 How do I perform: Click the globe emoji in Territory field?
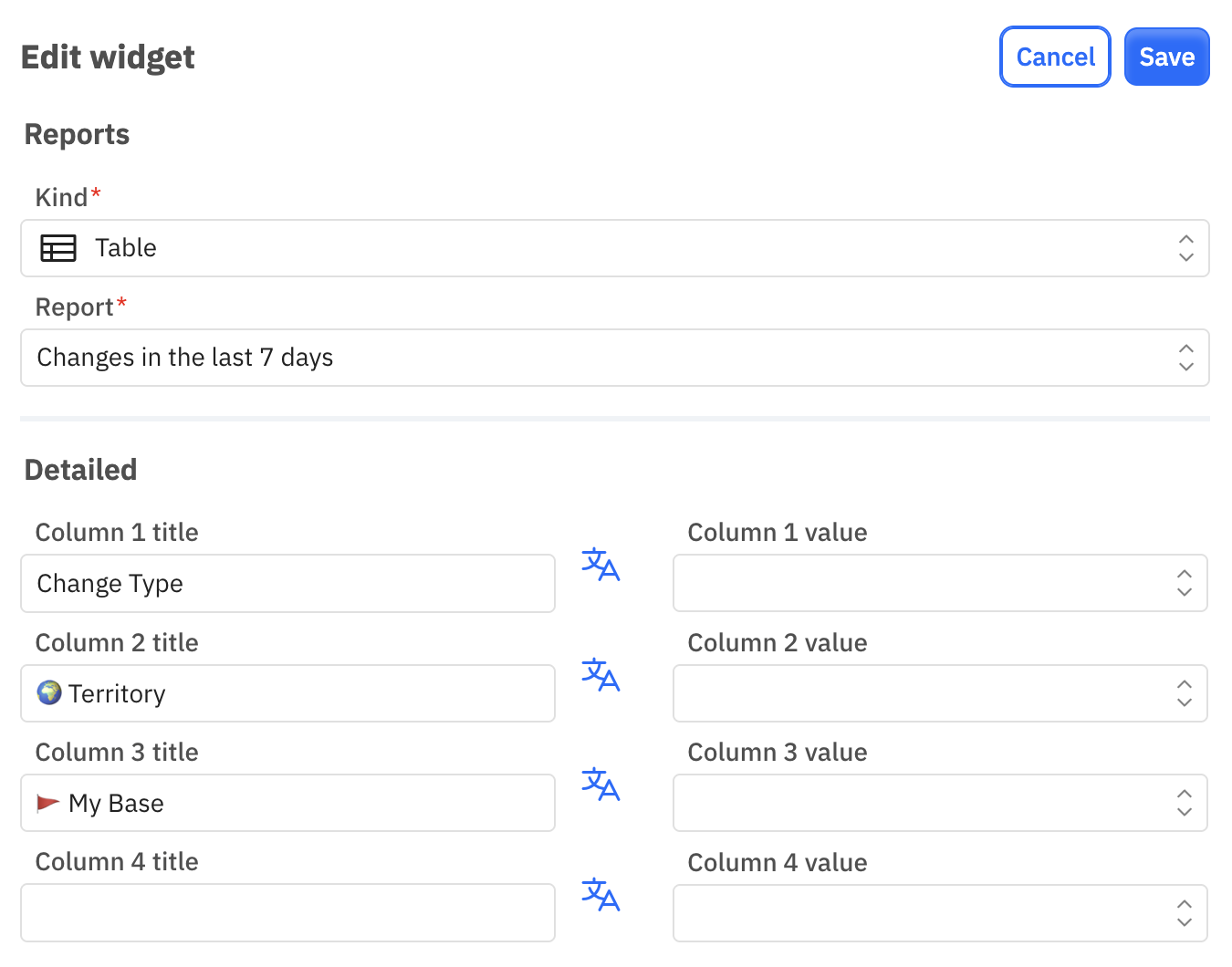click(49, 693)
